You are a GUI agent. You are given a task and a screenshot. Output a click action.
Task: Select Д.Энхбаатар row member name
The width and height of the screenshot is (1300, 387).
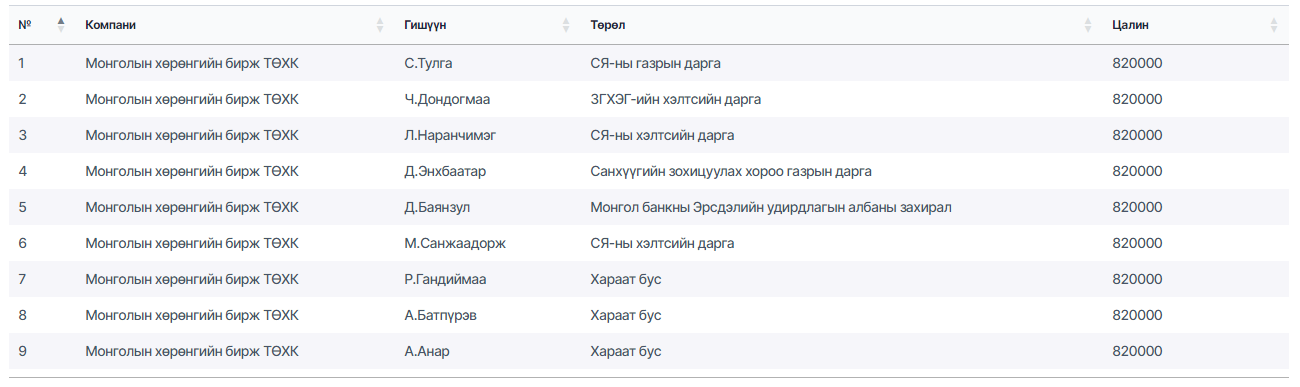pos(446,171)
